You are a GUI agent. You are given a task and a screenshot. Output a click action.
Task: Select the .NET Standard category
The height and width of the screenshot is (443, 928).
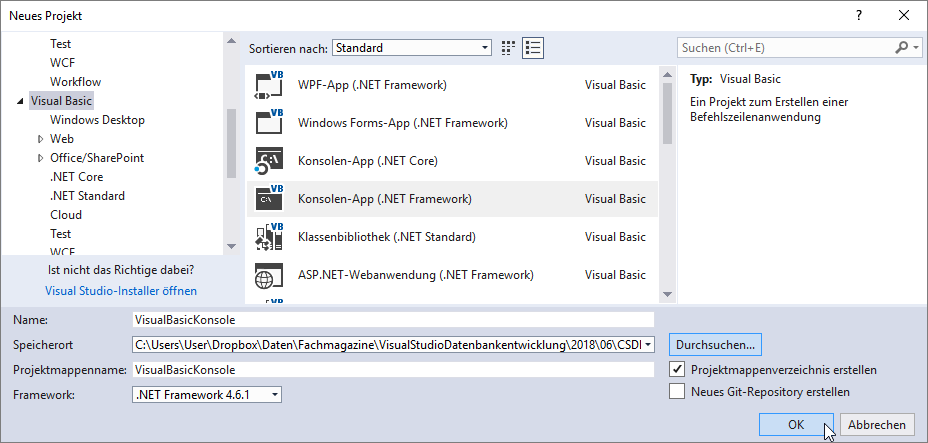pos(87,195)
